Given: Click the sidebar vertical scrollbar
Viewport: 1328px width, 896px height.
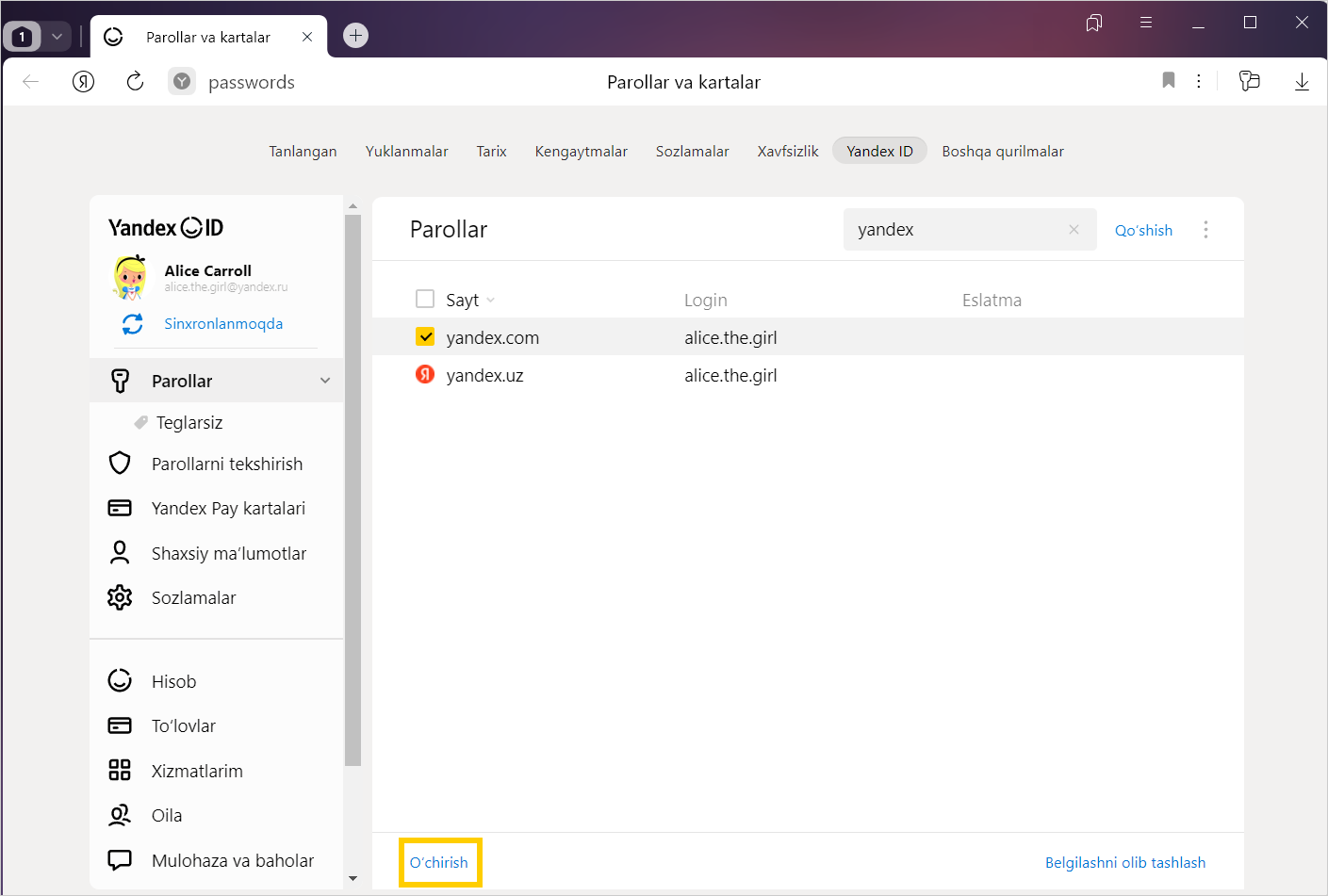Looking at the screenshot, I should click(x=352, y=490).
